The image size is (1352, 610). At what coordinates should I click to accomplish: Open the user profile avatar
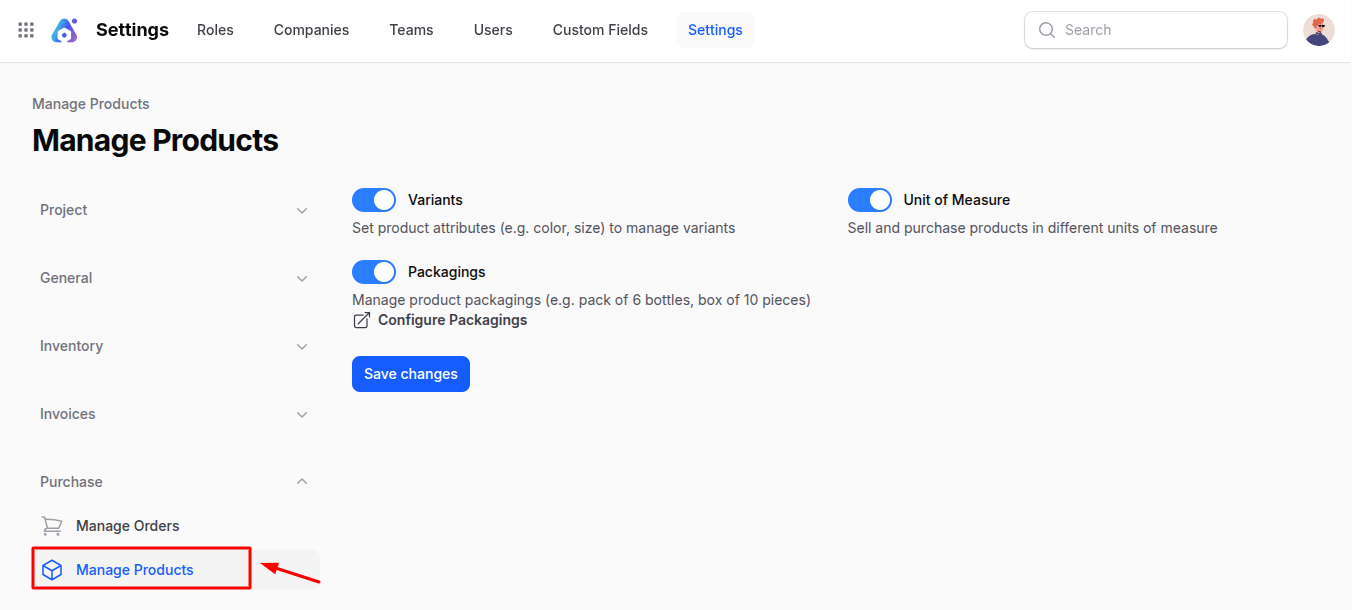pyautogui.click(x=1318, y=29)
